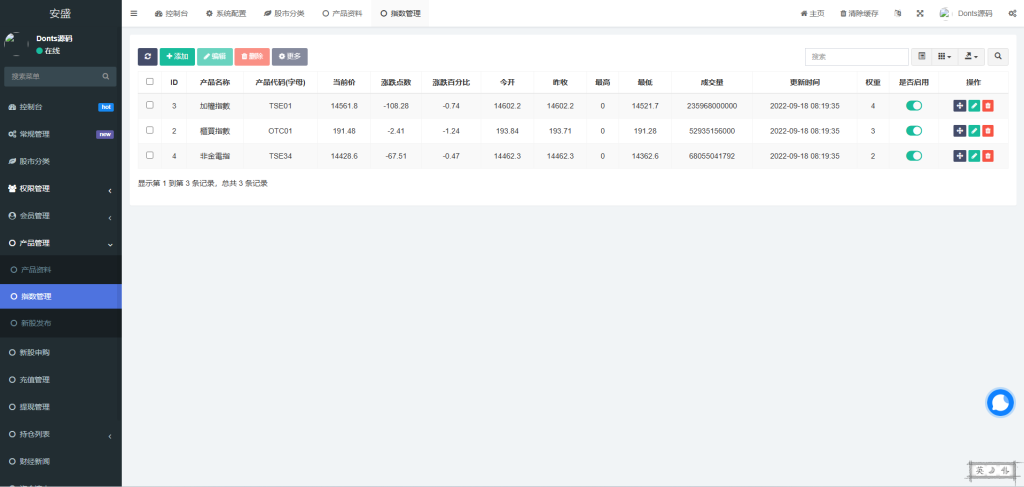The width and height of the screenshot is (1024, 487).
Task: Open the column visibility grid dropdown
Action: [944, 57]
